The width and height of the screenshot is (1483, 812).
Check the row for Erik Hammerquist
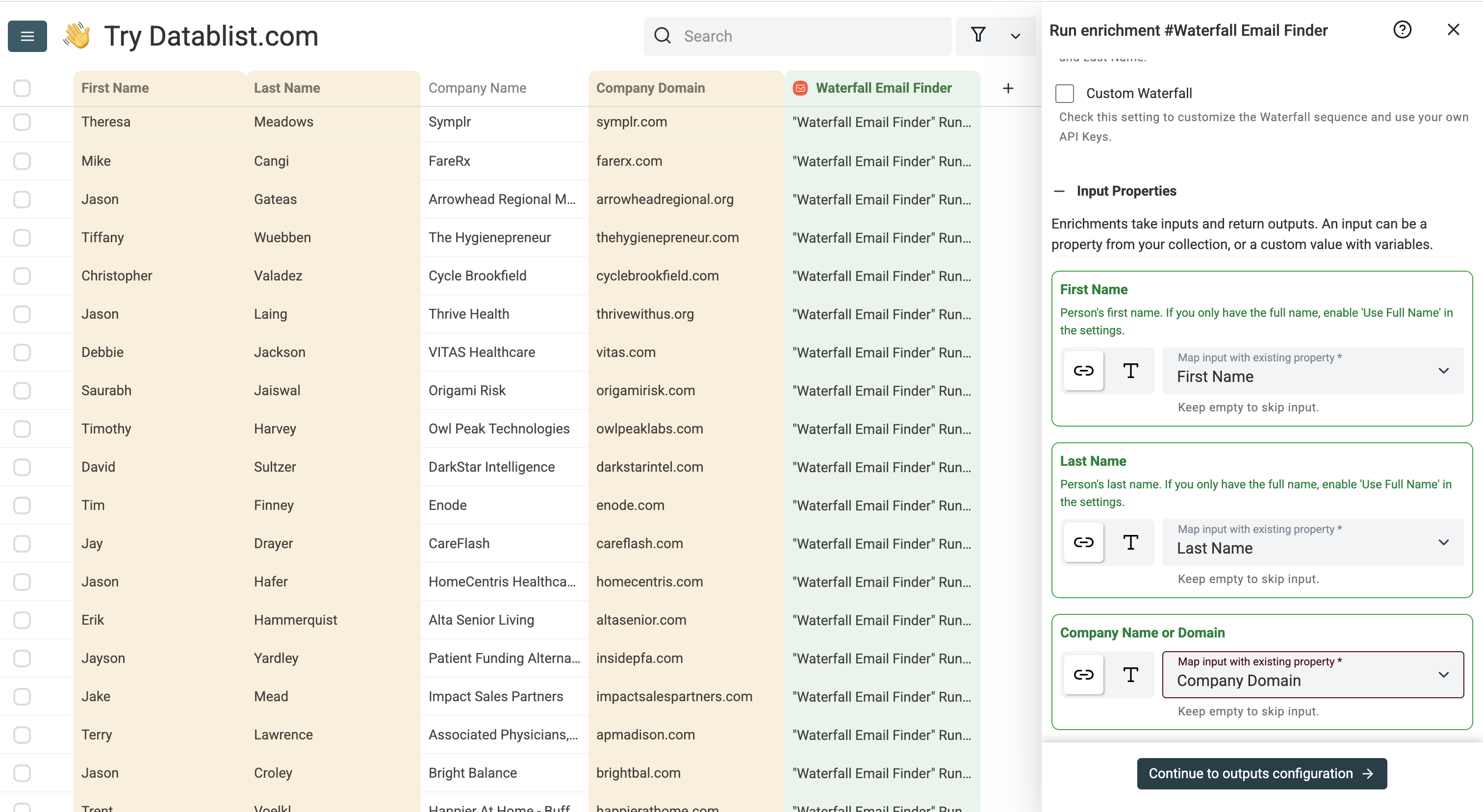point(22,620)
